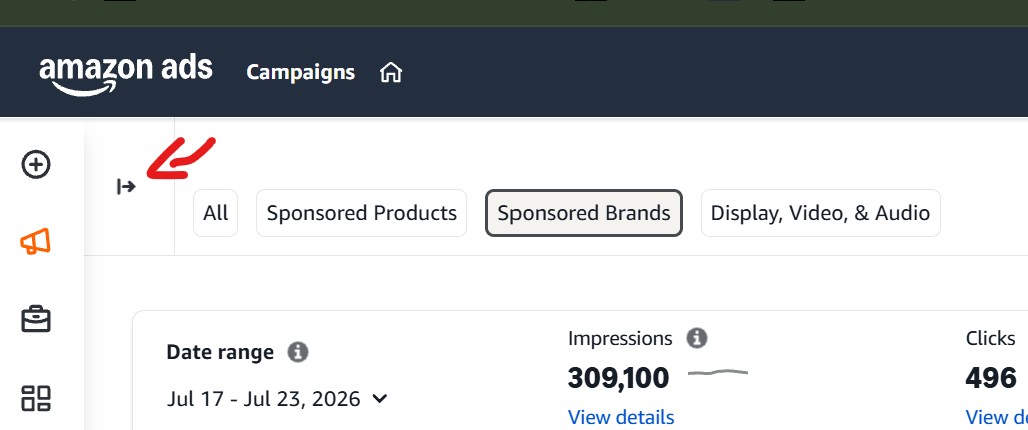Open View details link under Clicks

pos(997,418)
